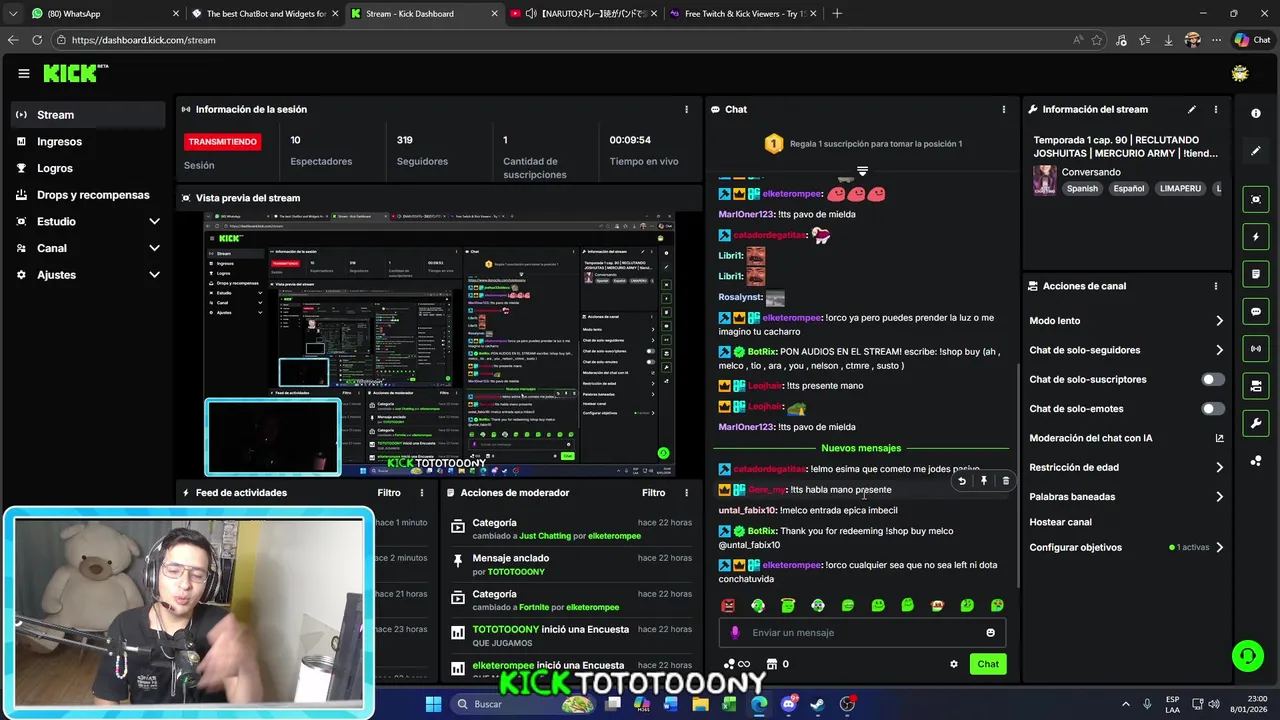1280x720 pixels.
Task: Open the emoji picker in message box
Action: tap(991, 632)
